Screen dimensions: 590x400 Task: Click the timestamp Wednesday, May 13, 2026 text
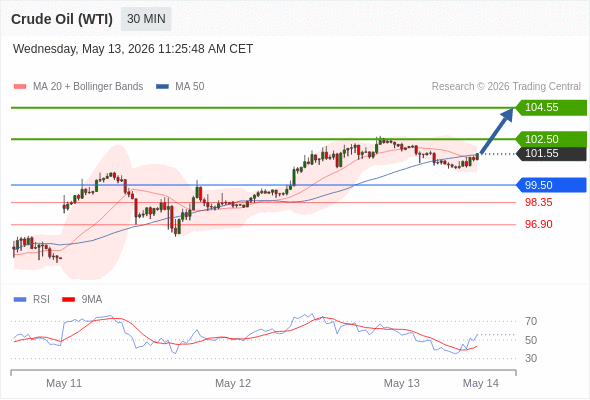[84, 49]
